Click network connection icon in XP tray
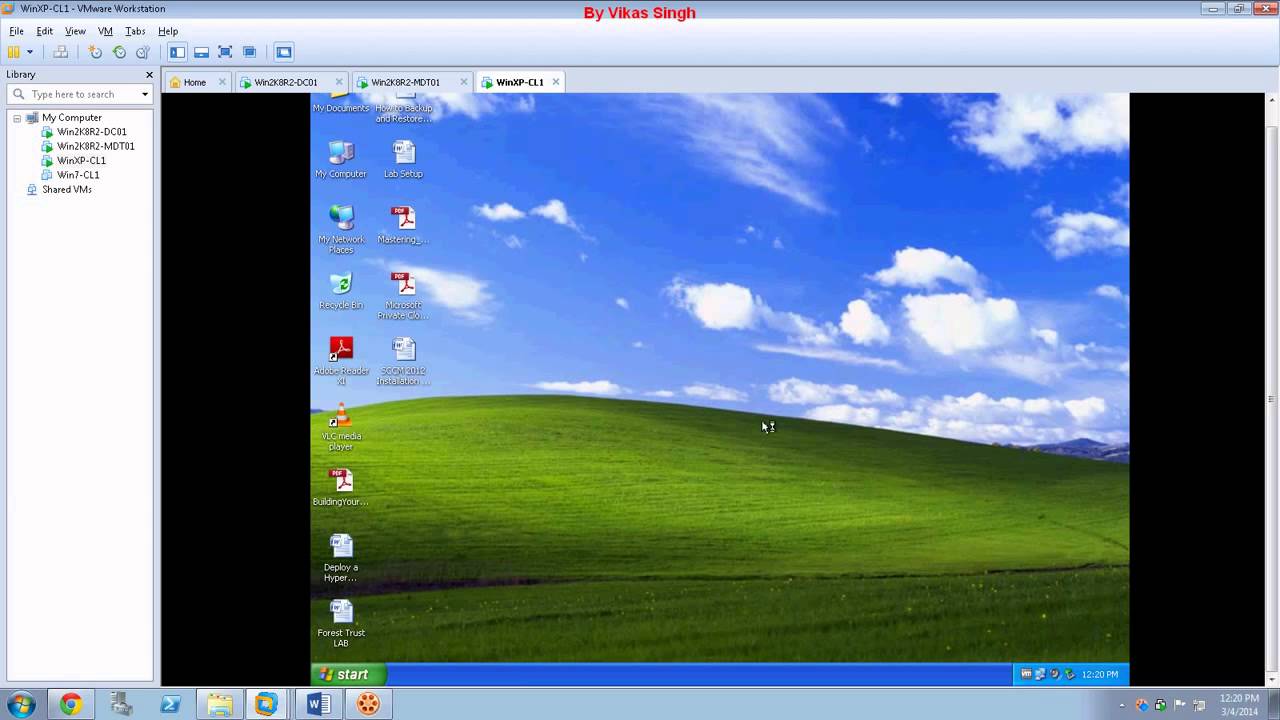The width and height of the screenshot is (1280, 720). tap(1040, 674)
